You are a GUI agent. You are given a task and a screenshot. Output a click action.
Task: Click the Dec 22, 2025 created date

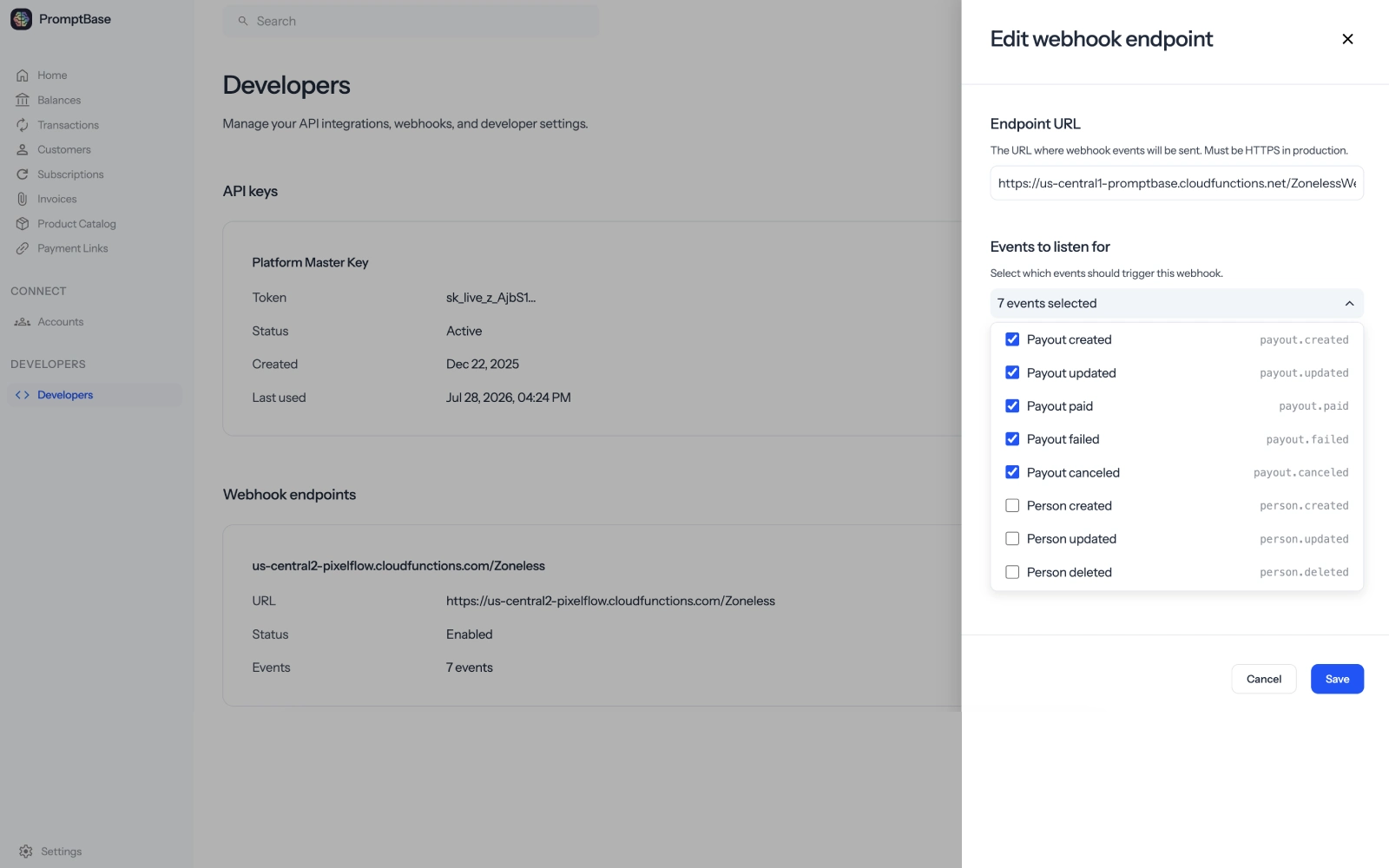(483, 364)
